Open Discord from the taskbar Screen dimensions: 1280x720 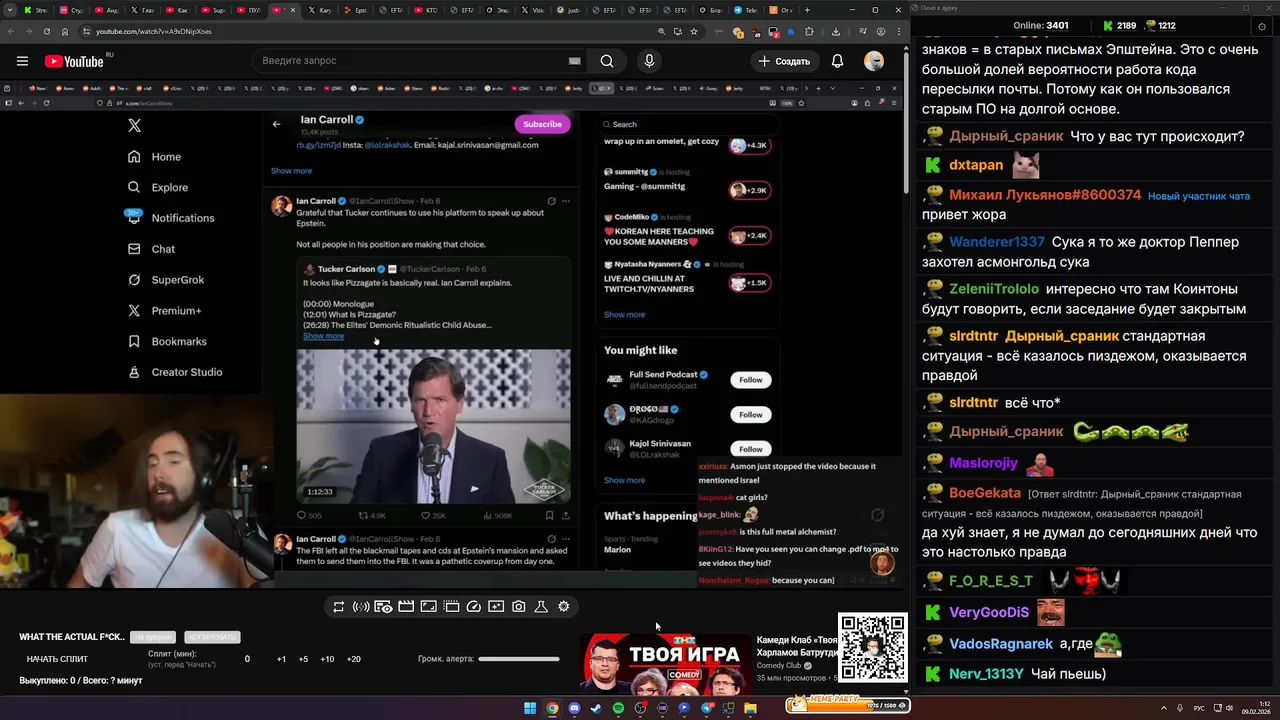[x=575, y=708]
